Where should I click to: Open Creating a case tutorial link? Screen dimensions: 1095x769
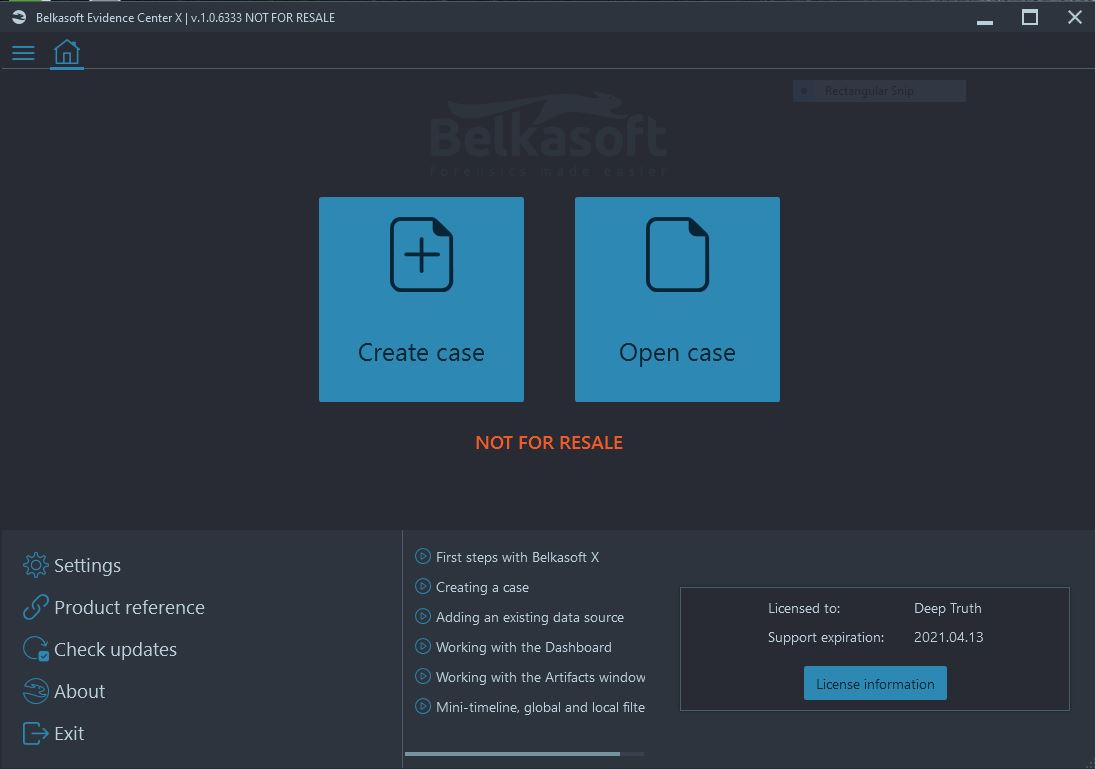click(x=482, y=587)
